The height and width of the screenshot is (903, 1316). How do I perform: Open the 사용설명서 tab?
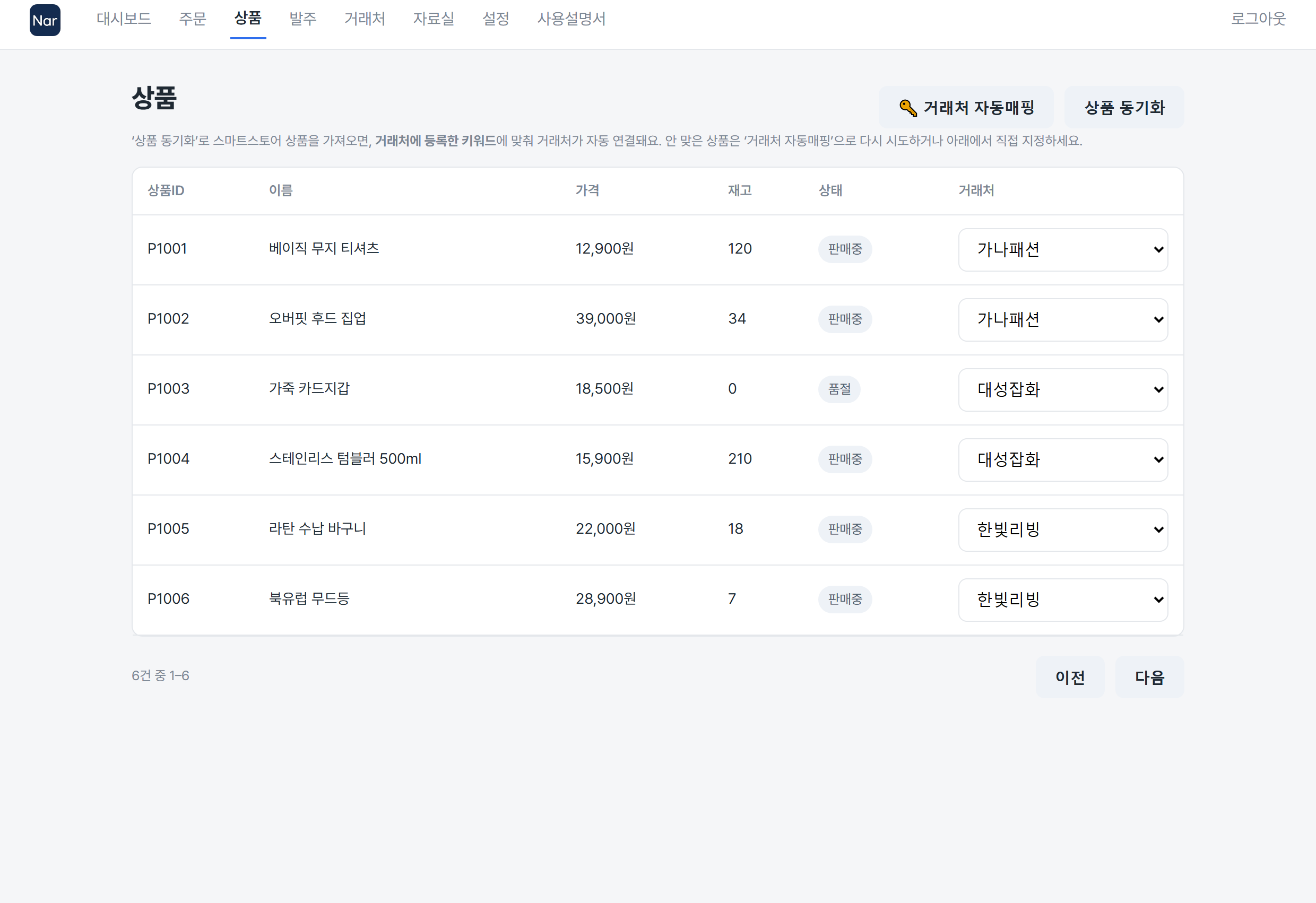[572, 19]
